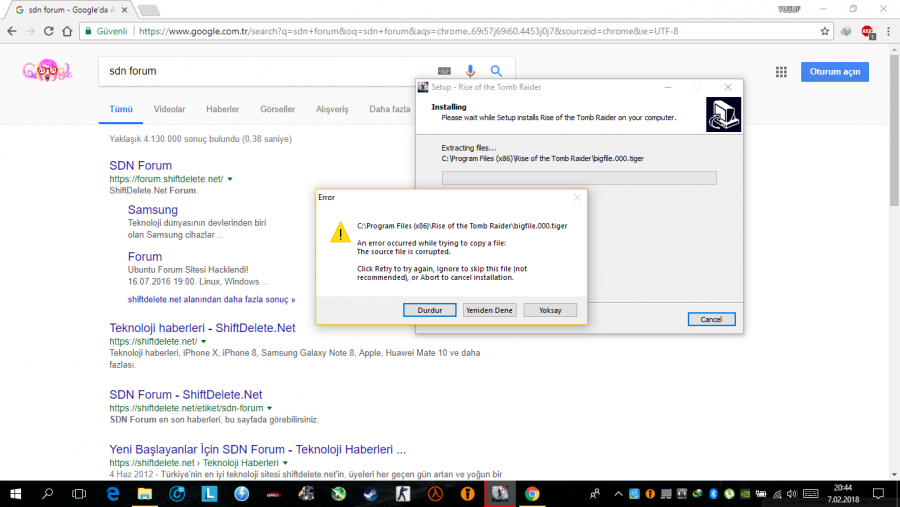
Task: Go back in Chrome
Action: (x=12, y=31)
